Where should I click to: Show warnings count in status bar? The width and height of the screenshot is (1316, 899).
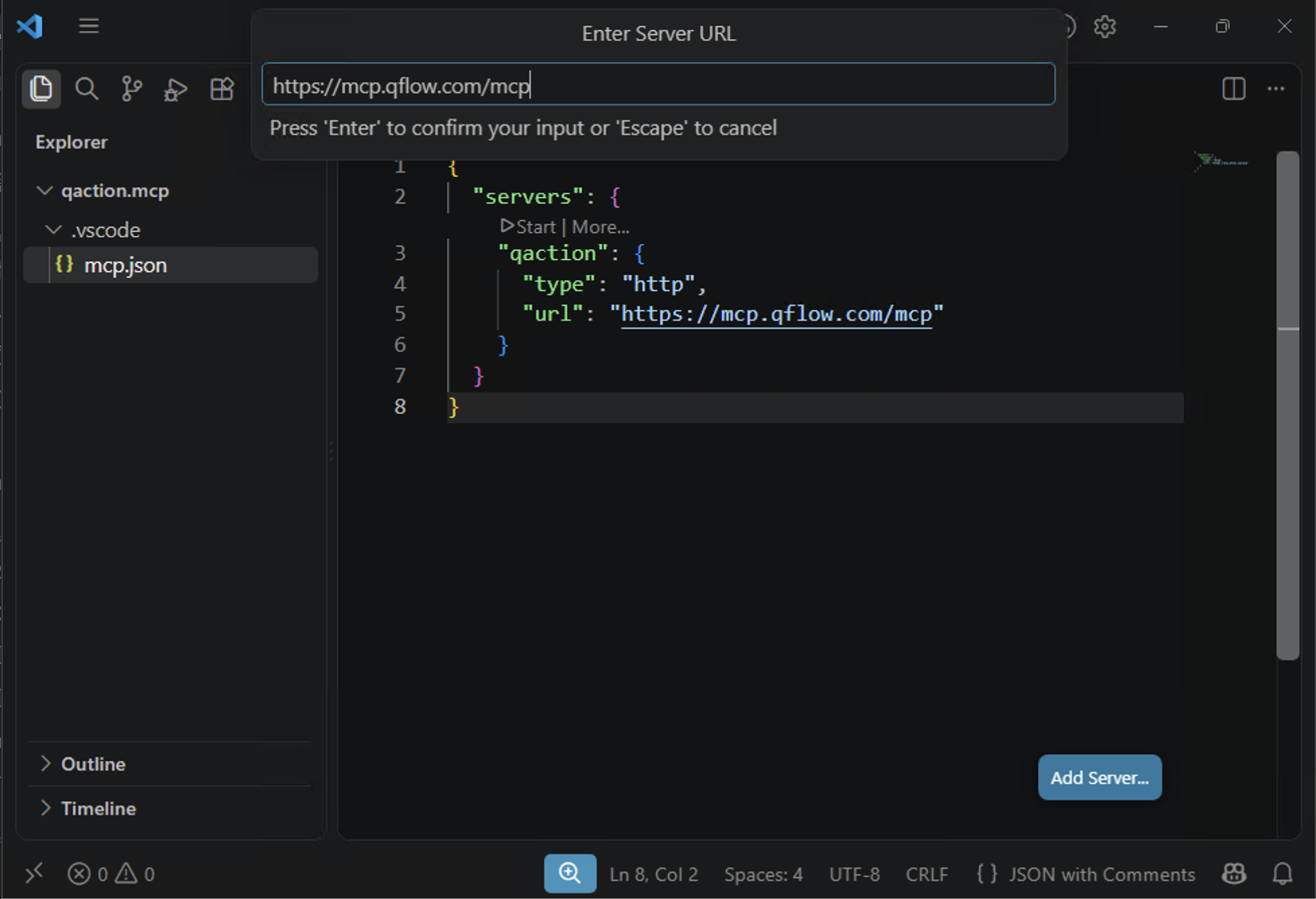click(135, 874)
